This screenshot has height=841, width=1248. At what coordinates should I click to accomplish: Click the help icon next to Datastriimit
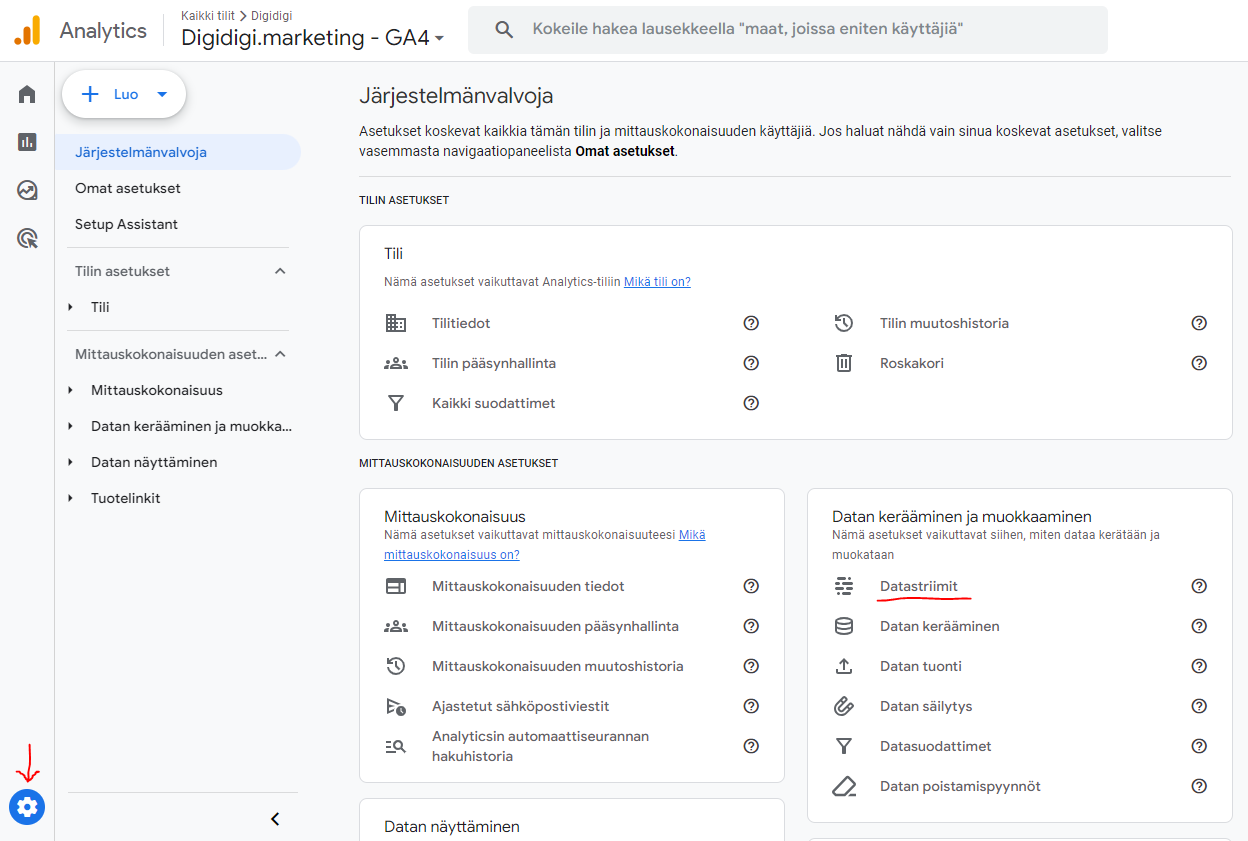click(1199, 586)
